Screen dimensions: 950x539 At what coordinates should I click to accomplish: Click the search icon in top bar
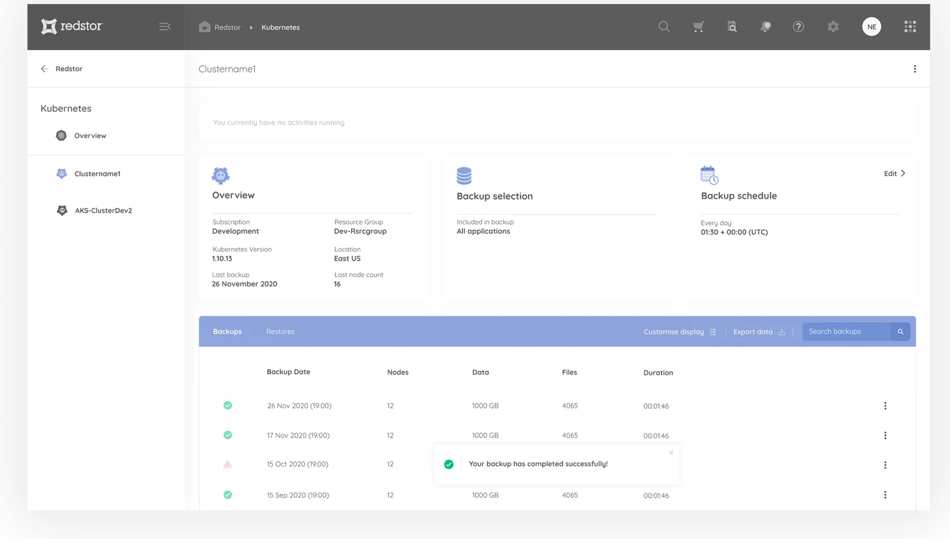(664, 27)
